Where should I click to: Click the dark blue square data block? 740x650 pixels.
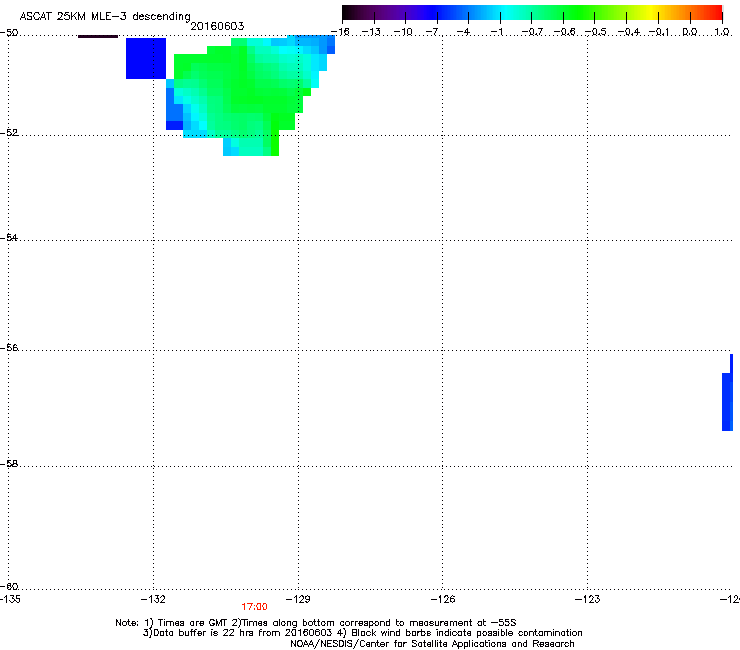tap(146, 58)
